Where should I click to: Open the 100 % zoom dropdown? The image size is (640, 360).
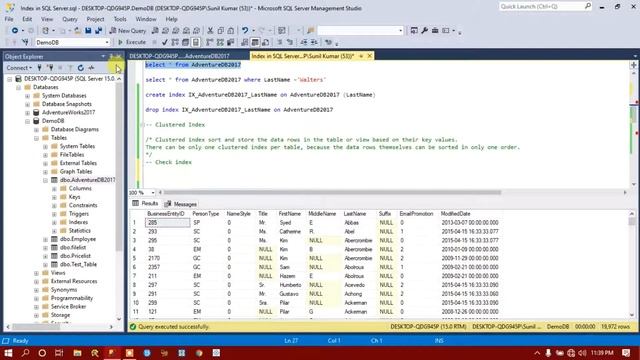pyautogui.click(x=153, y=193)
